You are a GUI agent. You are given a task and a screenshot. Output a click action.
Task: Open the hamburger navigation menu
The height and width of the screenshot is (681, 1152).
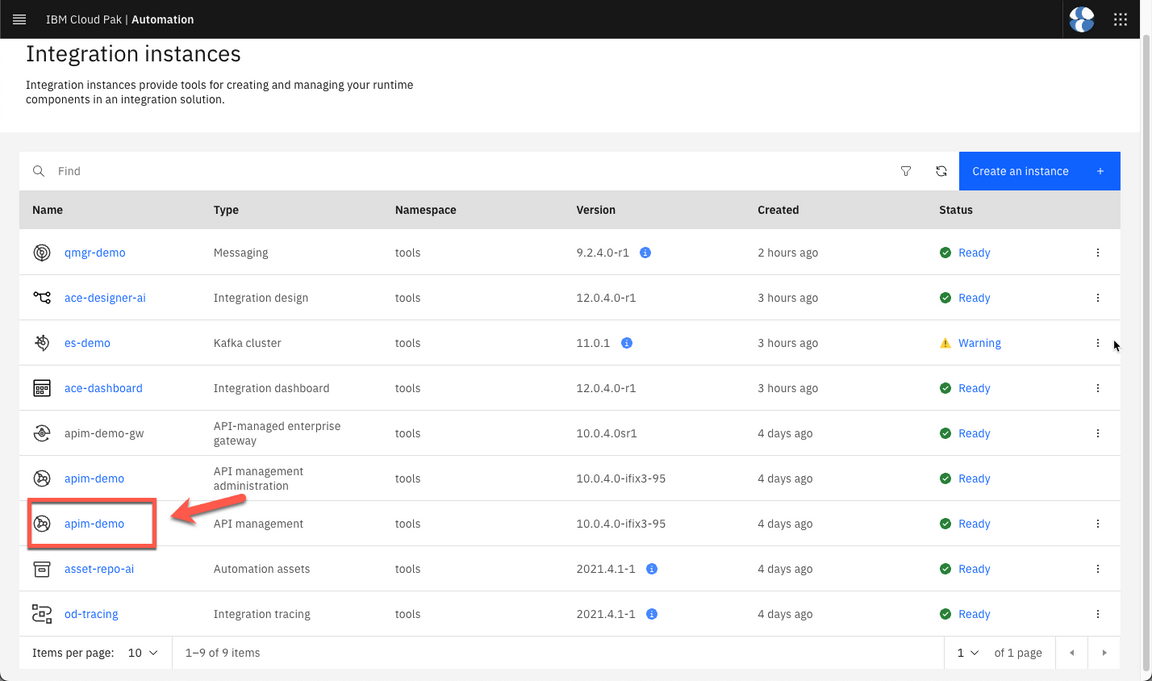point(19,19)
